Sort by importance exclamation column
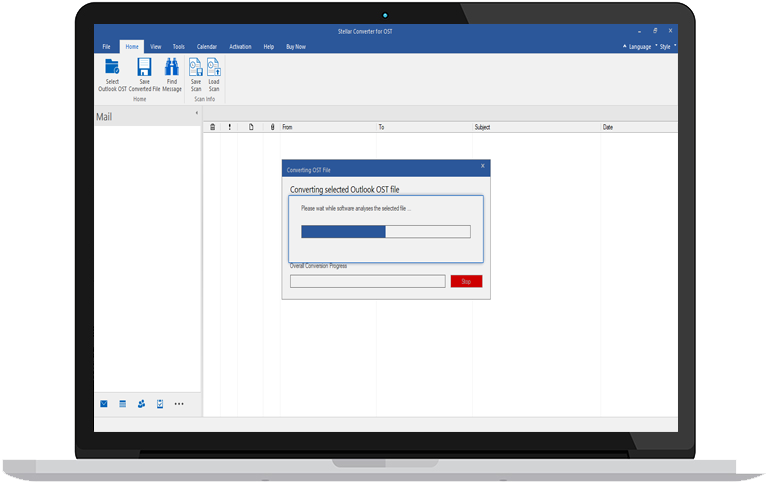772x488 pixels. point(229,127)
